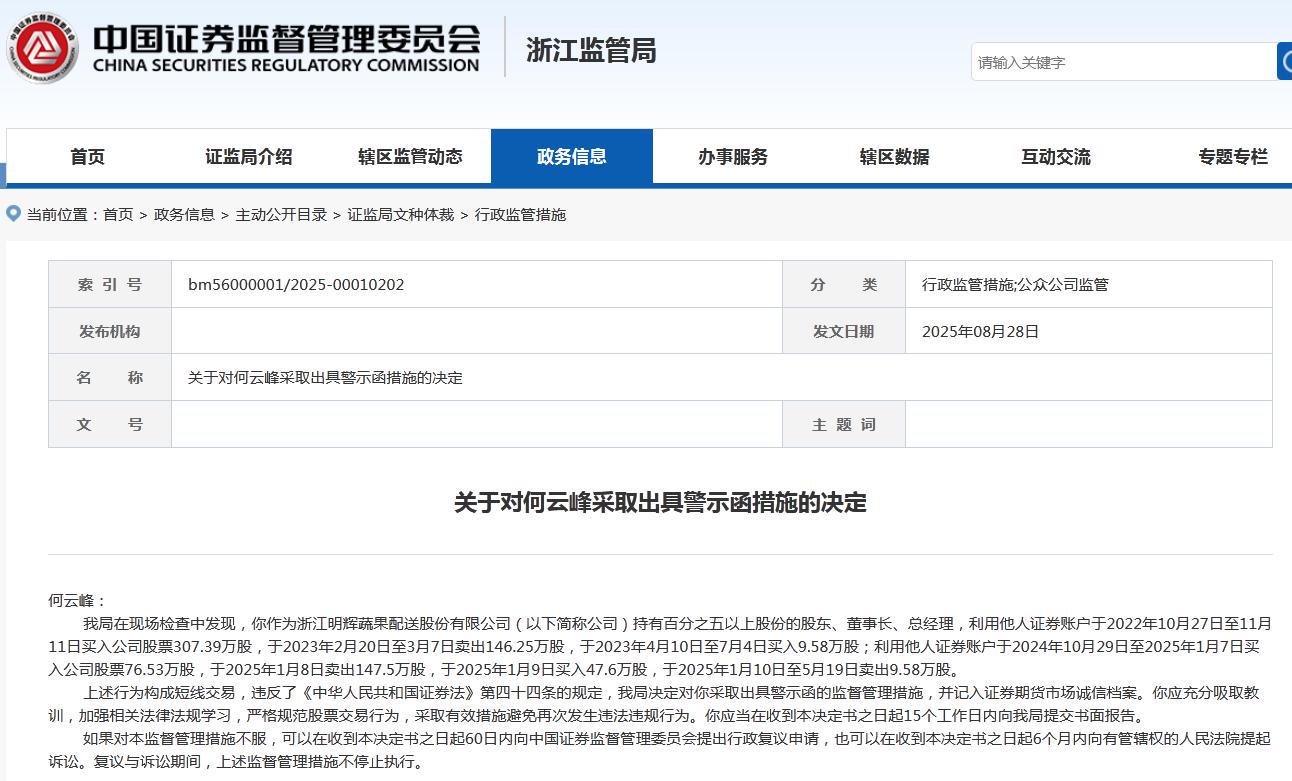The height and width of the screenshot is (781, 1292).
Task: Follow the 首页 breadcrumb link
Action: 118,215
